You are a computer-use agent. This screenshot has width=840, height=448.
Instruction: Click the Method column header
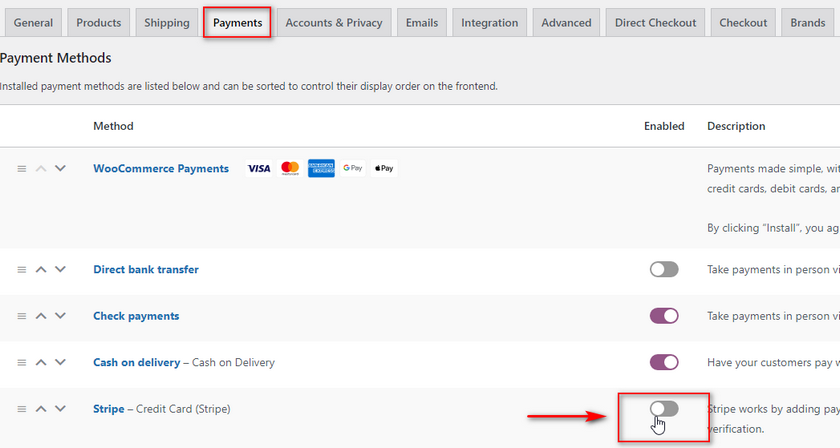(113, 126)
